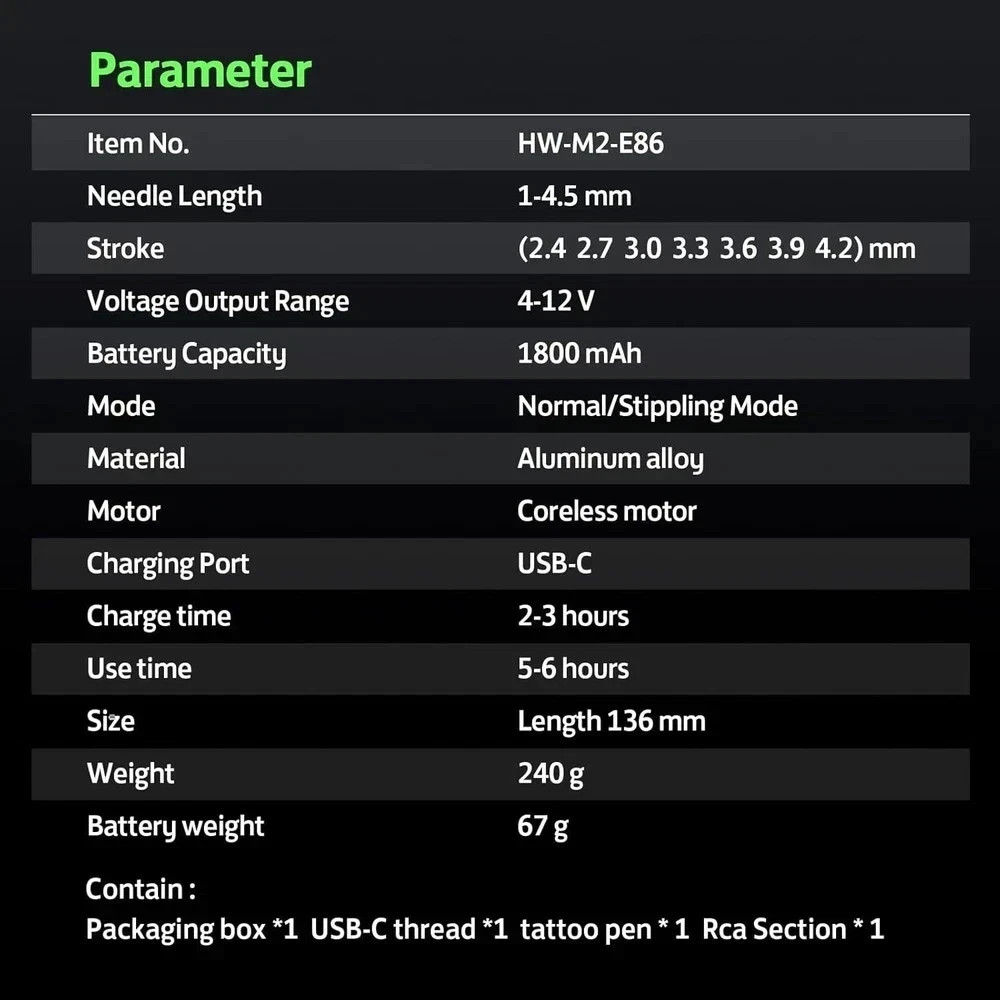Select the Normal/Stippling Mode text
The height and width of the screenshot is (1000, 1000).
click(657, 406)
